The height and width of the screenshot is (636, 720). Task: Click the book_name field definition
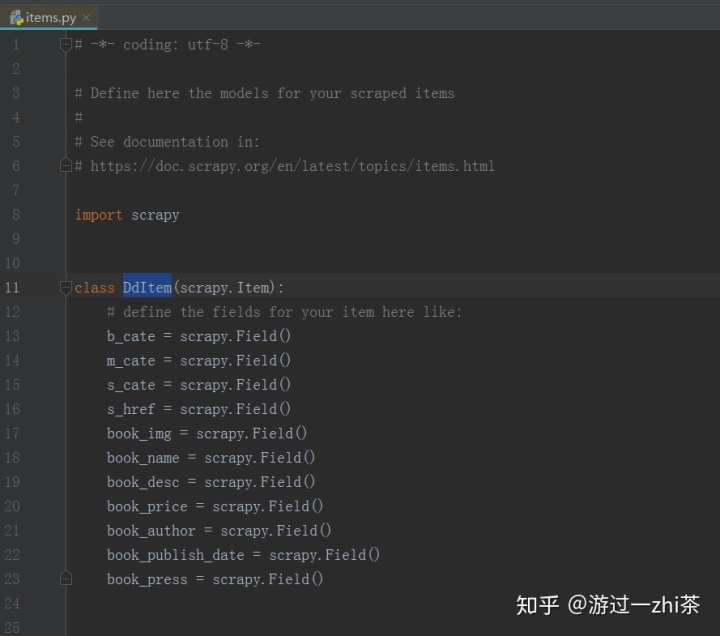(x=211, y=458)
